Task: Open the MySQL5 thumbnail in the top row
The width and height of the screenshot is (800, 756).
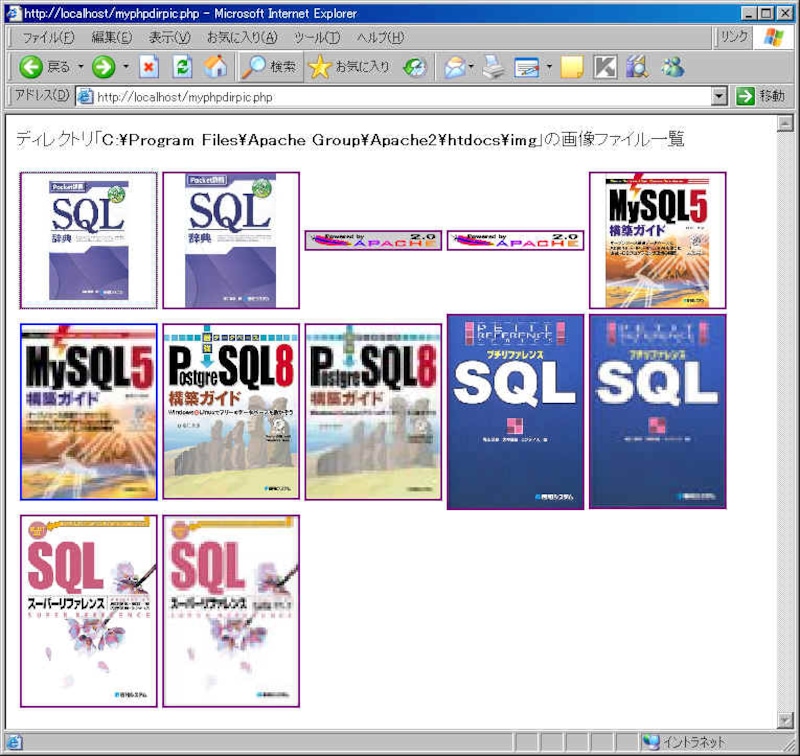Action: coord(658,240)
